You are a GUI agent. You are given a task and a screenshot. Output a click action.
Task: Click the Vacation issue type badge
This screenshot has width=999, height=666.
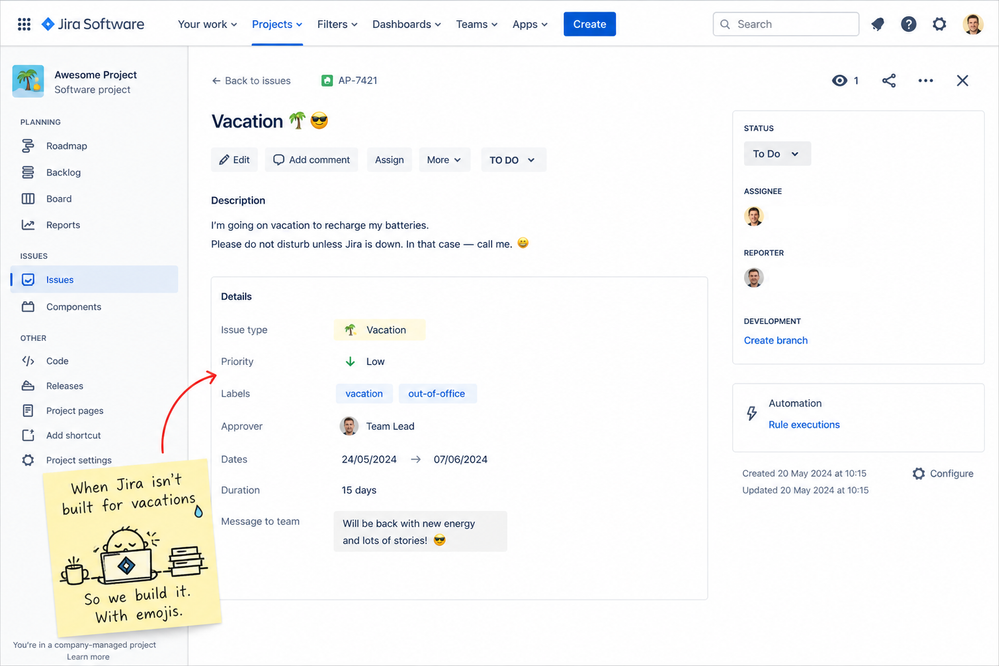pyautogui.click(x=379, y=329)
